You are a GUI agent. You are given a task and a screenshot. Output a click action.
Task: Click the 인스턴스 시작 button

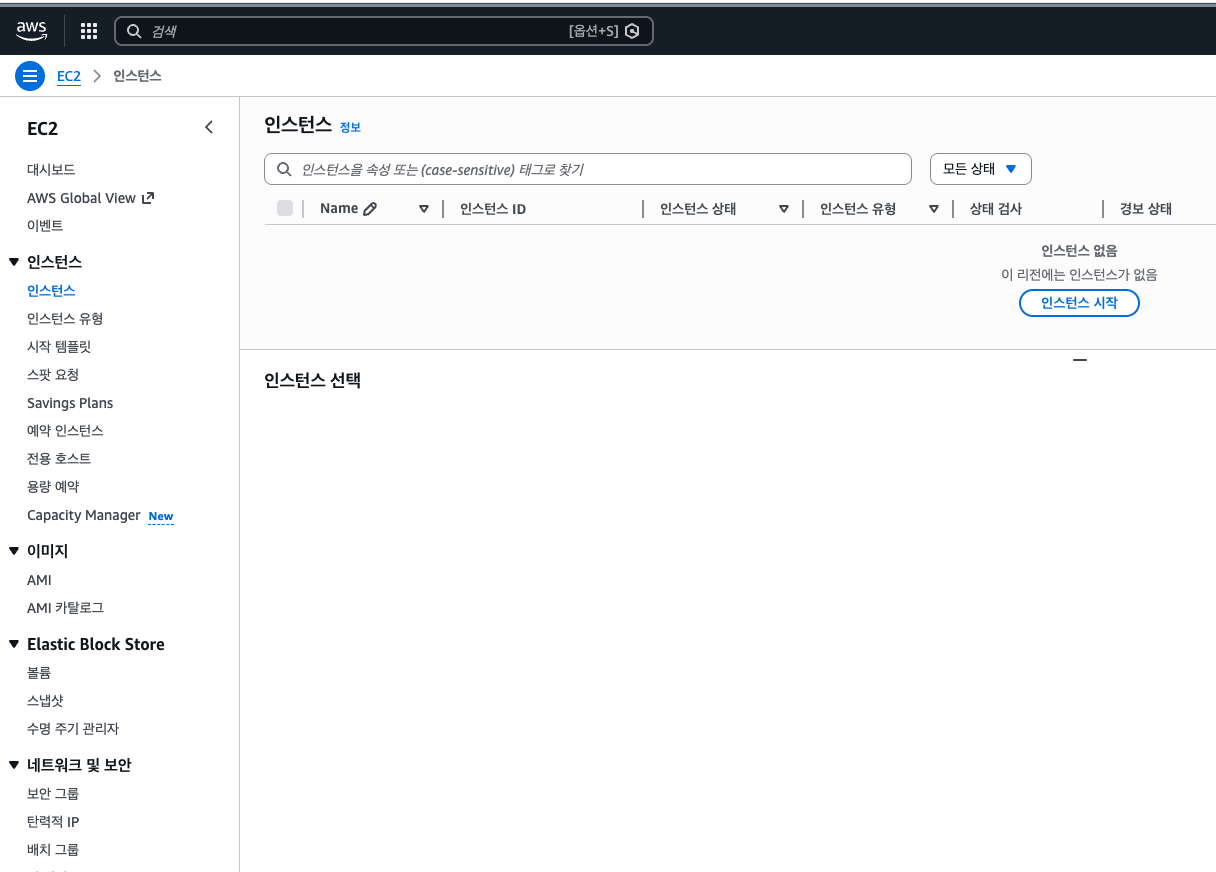[x=1079, y=303]
